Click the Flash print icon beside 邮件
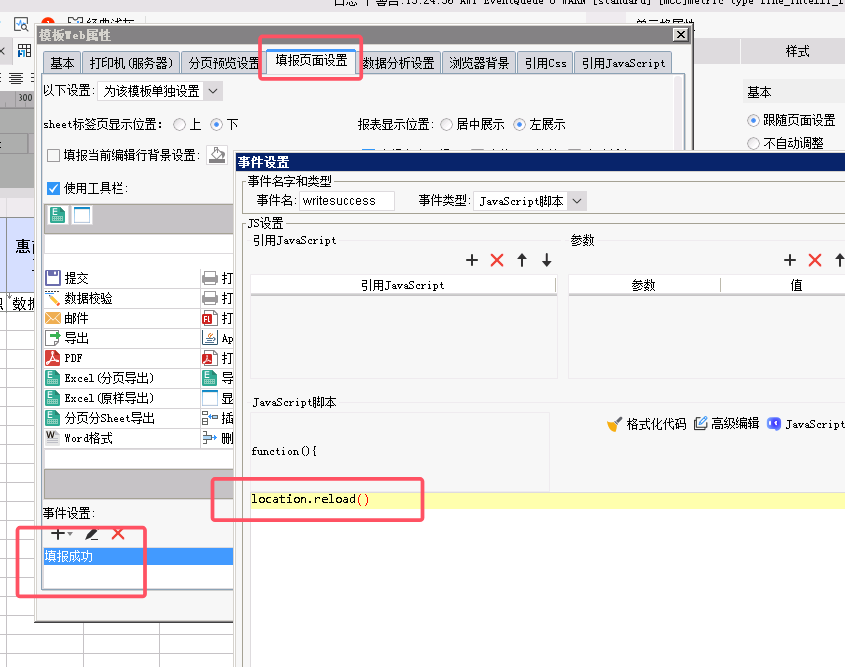 point(210,318)
